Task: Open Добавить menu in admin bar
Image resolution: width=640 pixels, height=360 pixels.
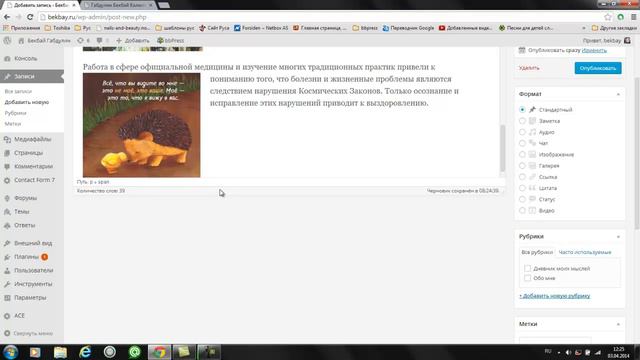Action: (133, 40)
